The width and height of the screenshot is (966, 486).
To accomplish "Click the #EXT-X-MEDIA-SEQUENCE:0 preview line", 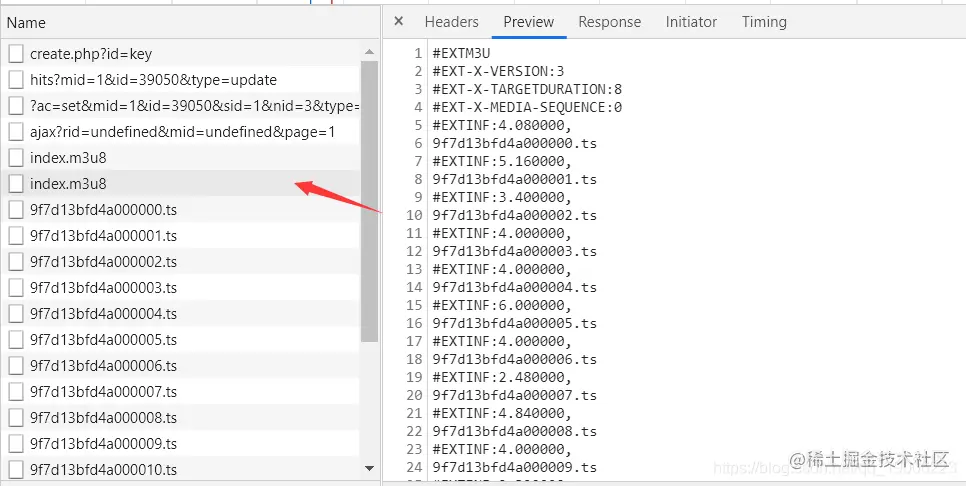I will (x=527, y=107).
